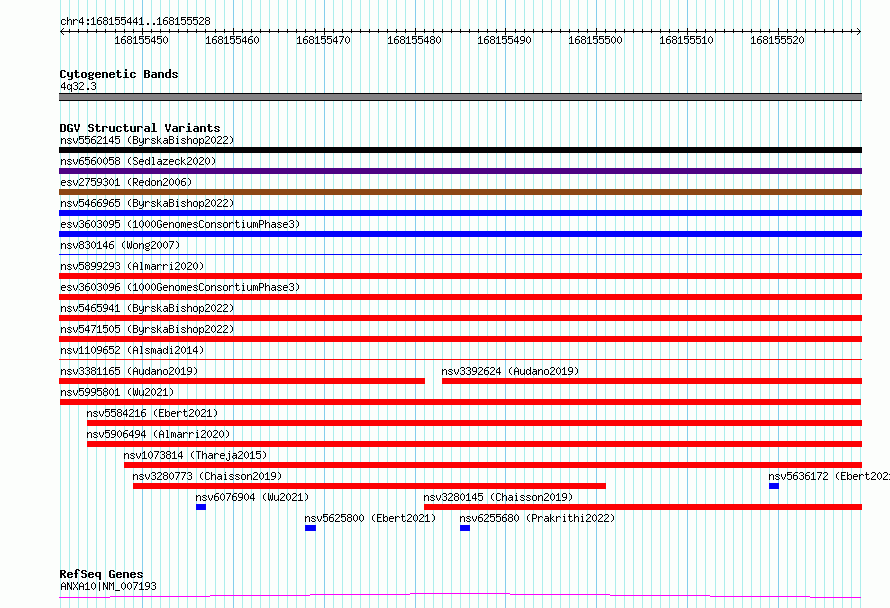Open nsv1109652 (Alsmadi2014) variant label
890x608 pixels.
132,350
